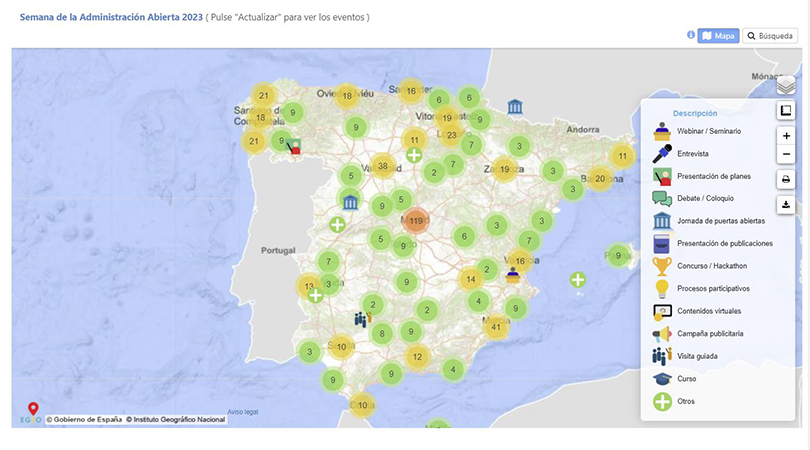The width and height of the screenshot is (810, 450).
Task: Expand the 41 event cluster
Action: [496, 326]
